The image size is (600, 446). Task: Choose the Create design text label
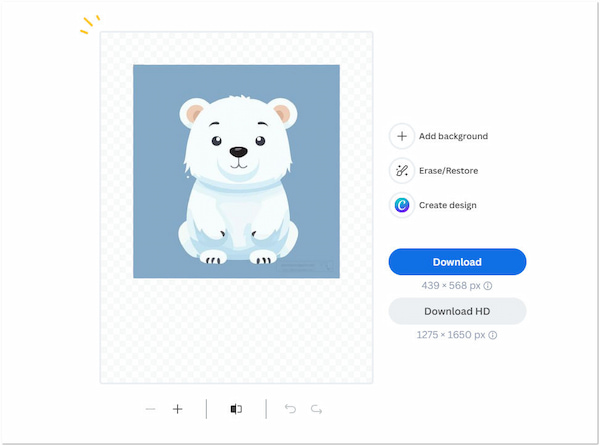coord(447,205)
